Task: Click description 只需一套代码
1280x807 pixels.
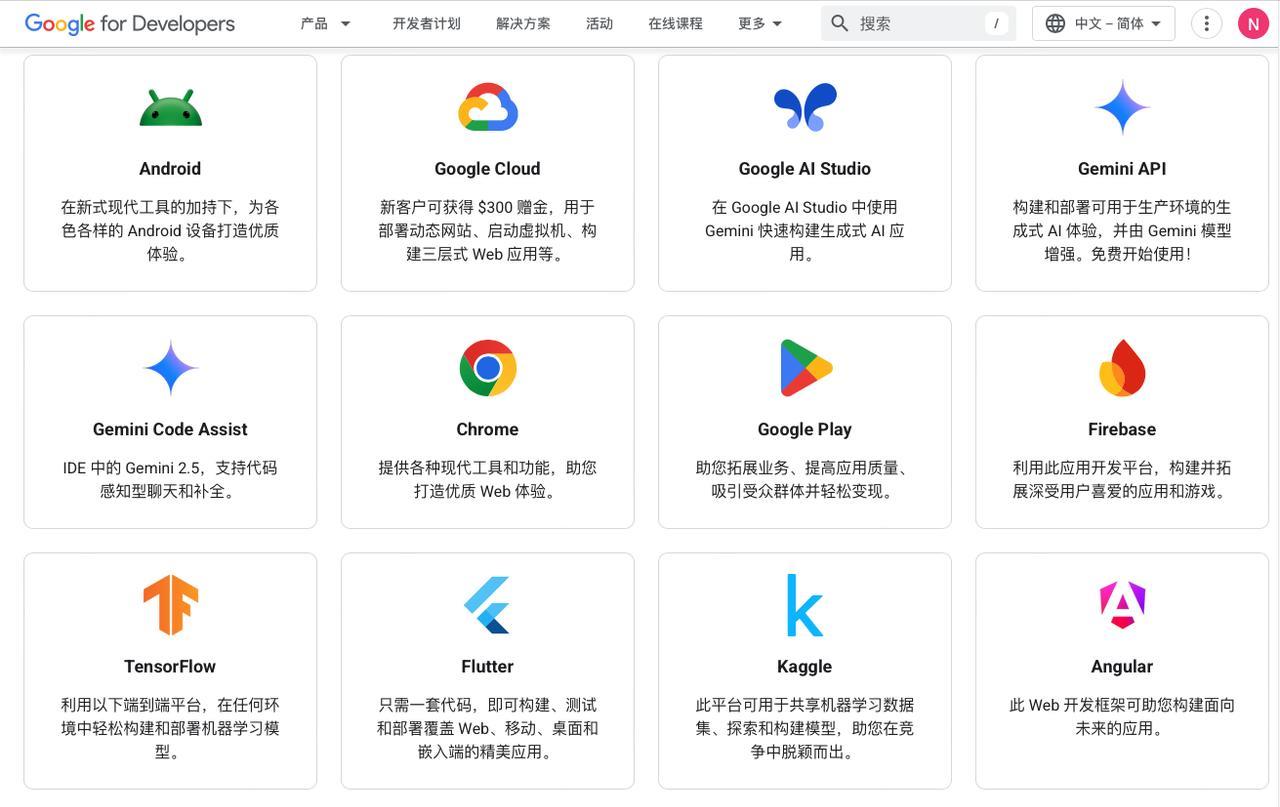Action: (x=488, y=729)
